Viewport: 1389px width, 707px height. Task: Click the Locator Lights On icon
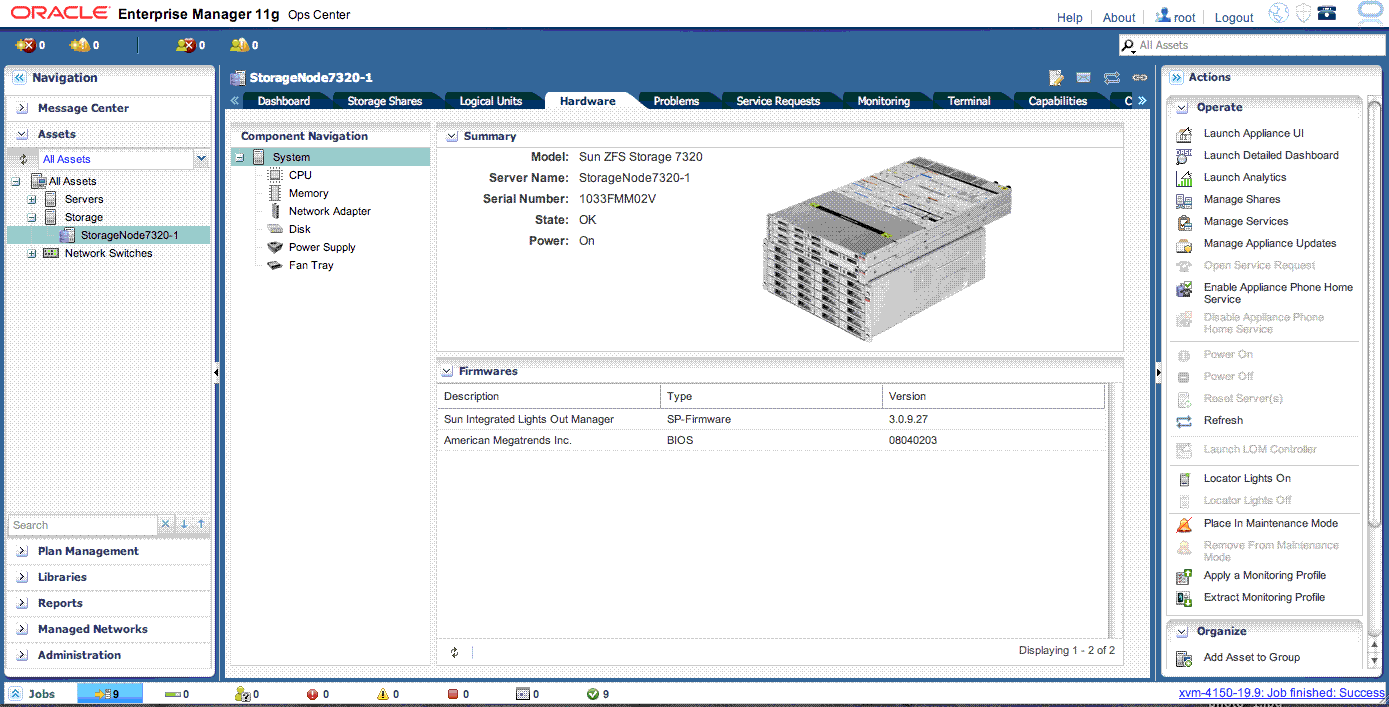(1184, 479)
